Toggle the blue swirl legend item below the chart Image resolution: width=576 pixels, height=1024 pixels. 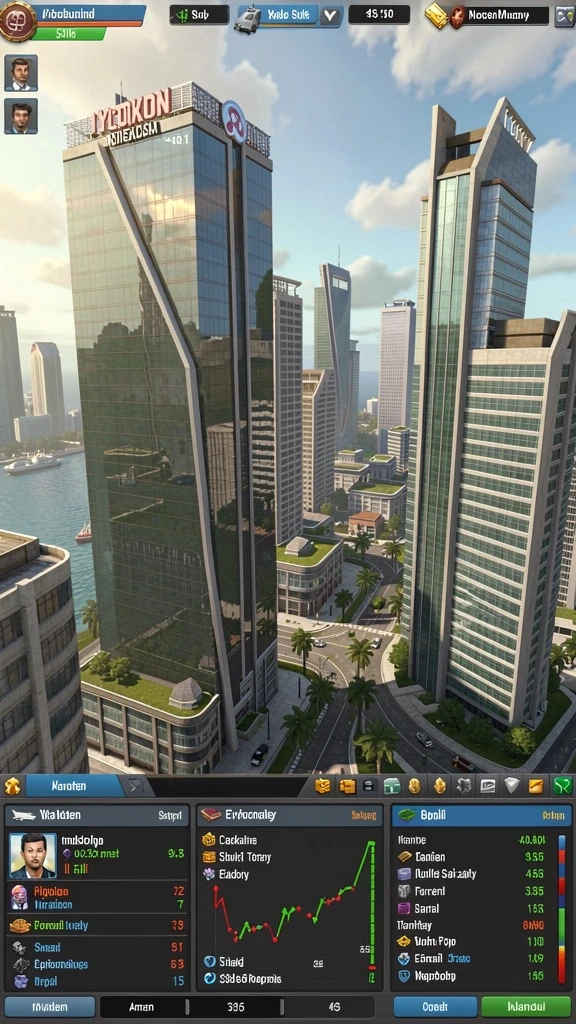tap(242, 978)
